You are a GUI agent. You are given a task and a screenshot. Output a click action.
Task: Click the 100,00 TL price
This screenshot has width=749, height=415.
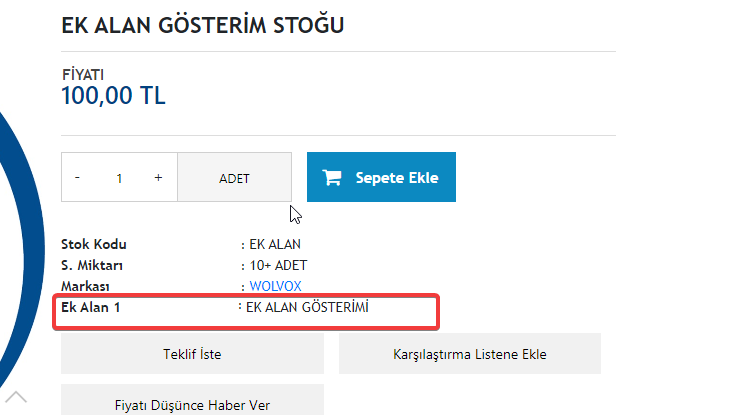point(113,95)
